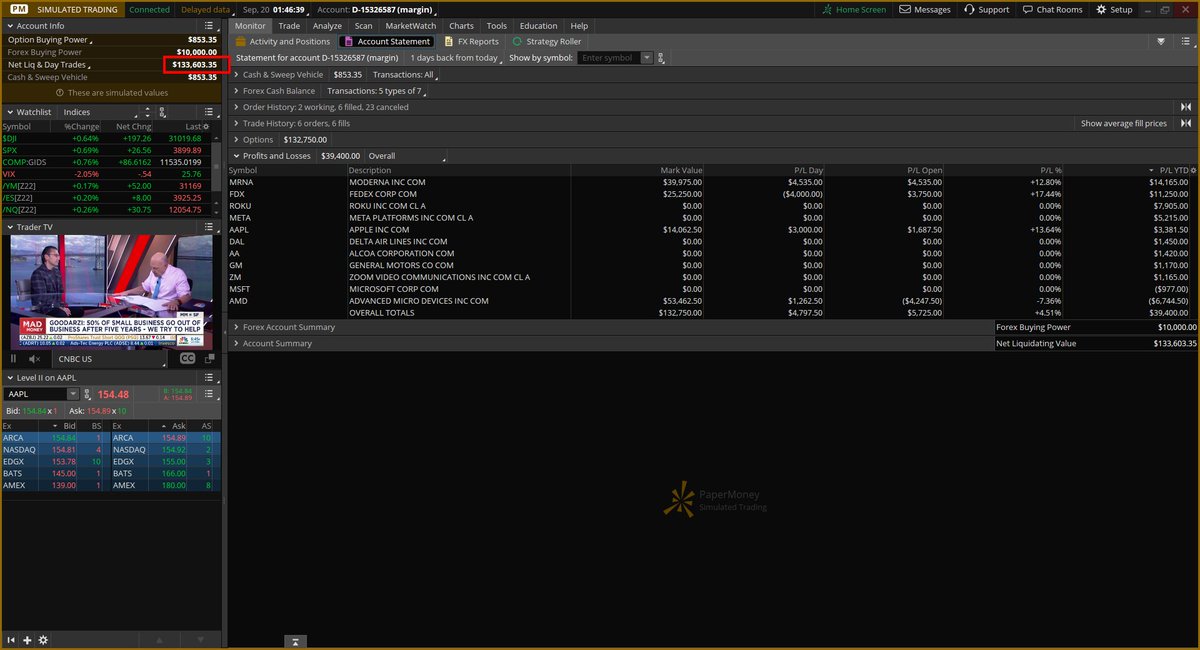Click the Trade History collapse-columns icon
1200x650 pixels.
coord(1186,124)
